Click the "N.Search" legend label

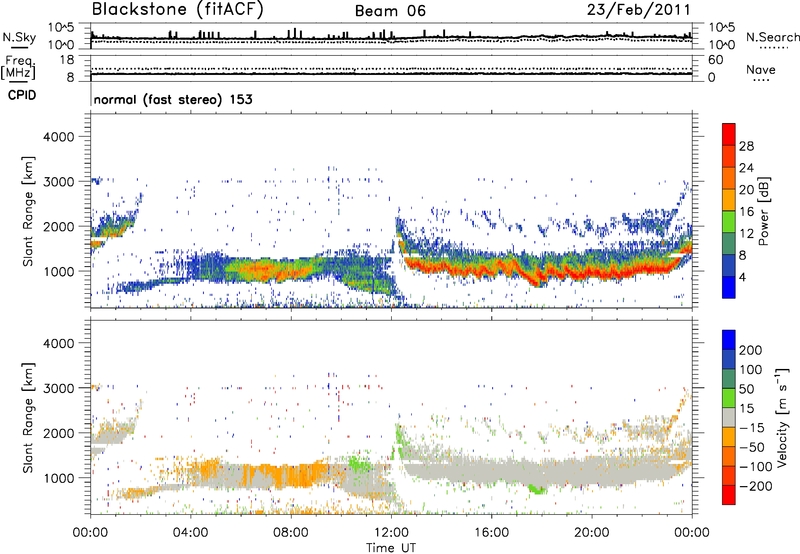772,37
